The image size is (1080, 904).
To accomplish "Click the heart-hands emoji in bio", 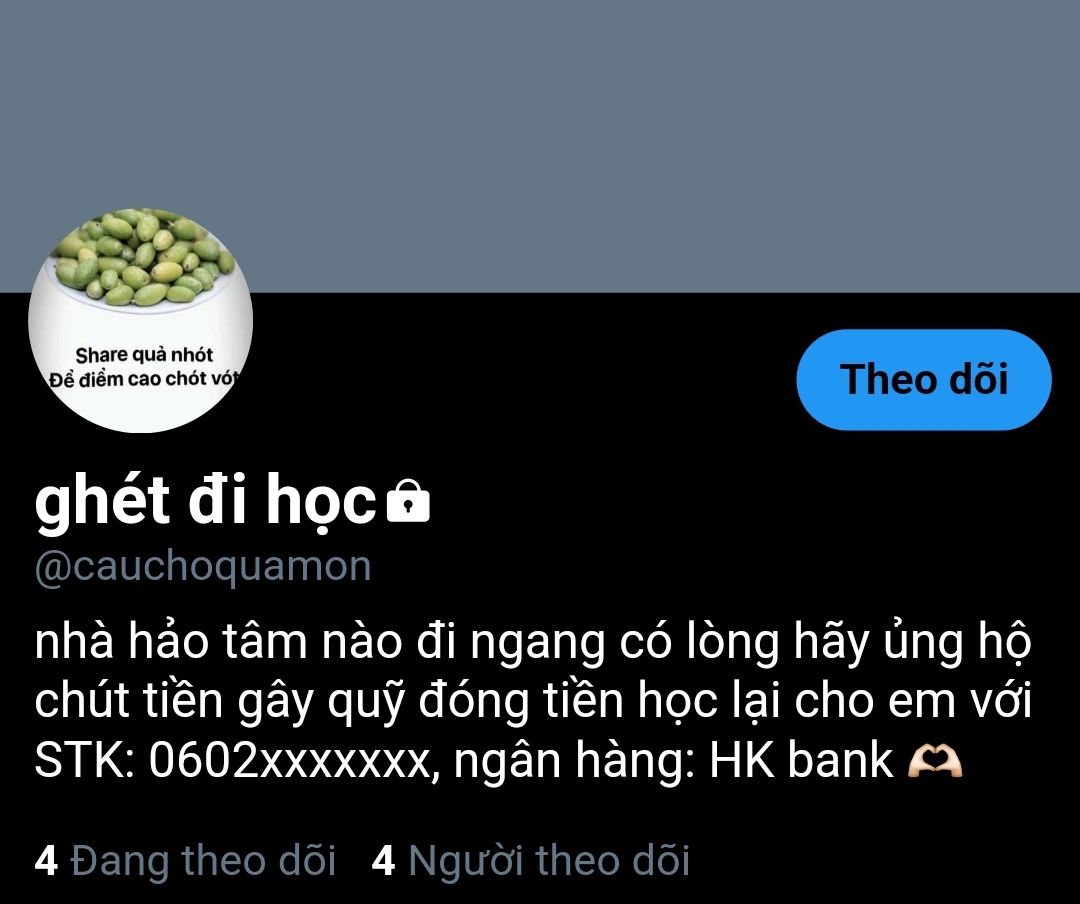I will pyautogui.click(x=935, y=762).
